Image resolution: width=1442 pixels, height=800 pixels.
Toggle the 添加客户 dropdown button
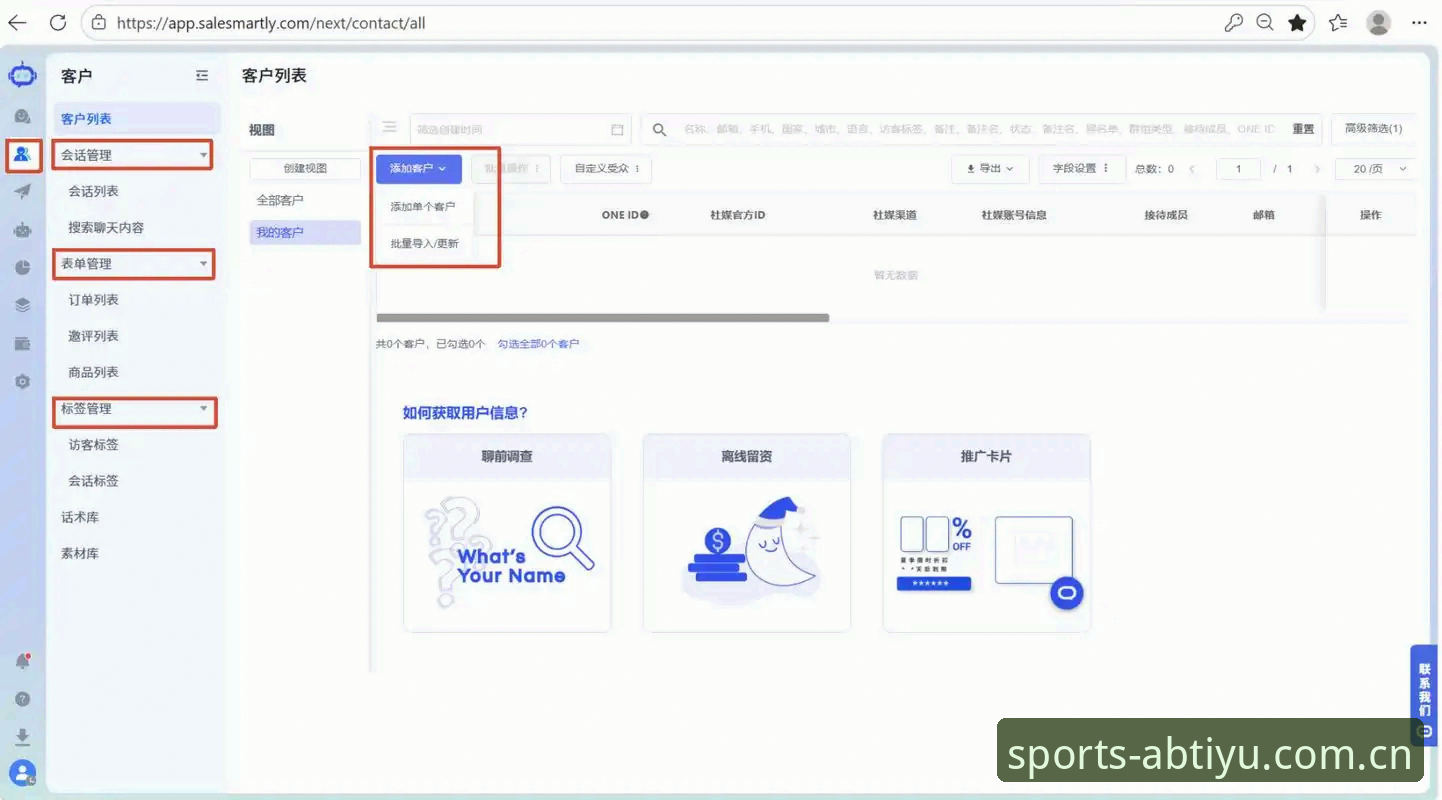click(x=418, y=169)
